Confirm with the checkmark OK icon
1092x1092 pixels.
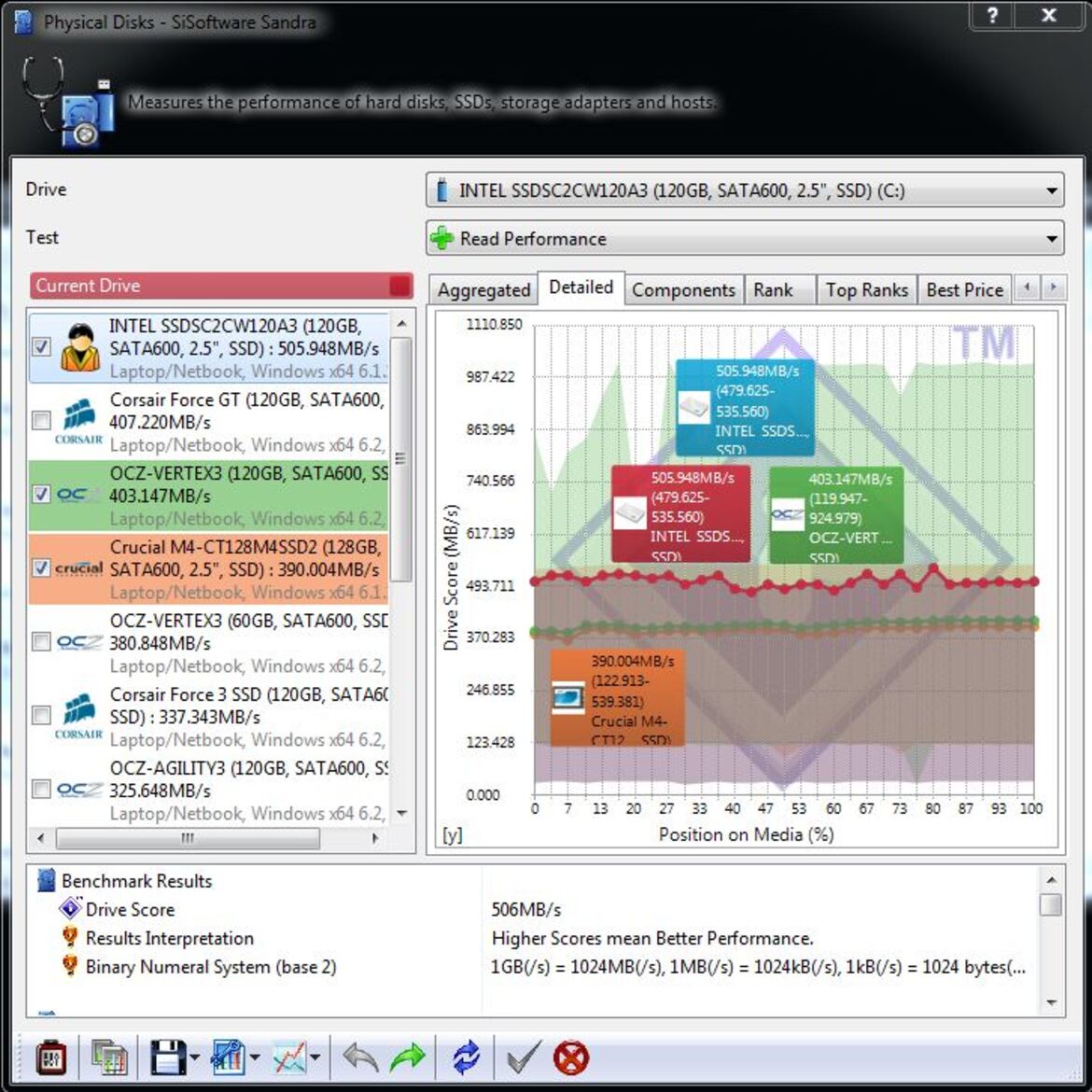(x=524, y=1057)
